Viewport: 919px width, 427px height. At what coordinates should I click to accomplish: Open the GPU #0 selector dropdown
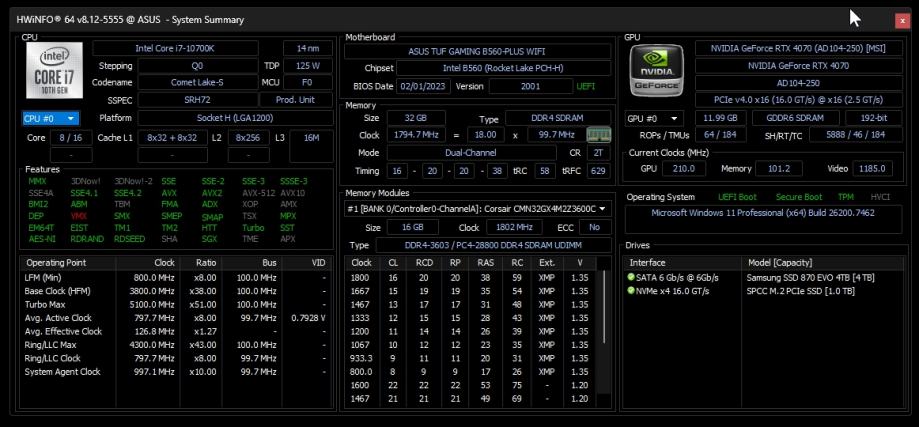pyautogui.click(x=654, y=118)
